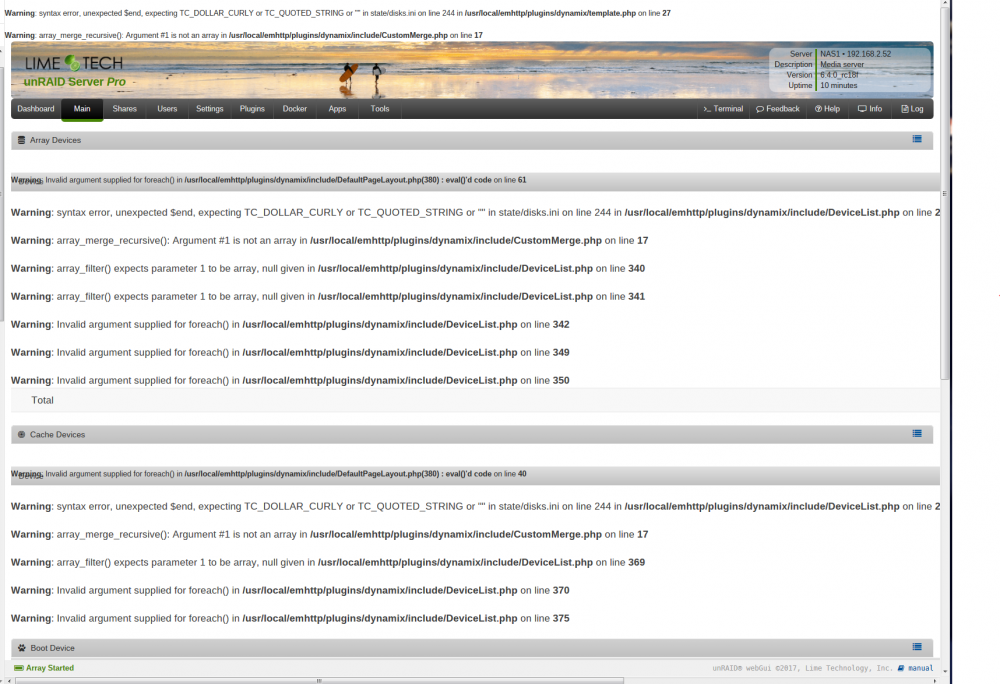Screen dimensions: 1000x684
Task: Click the unRAID Server Pro title
Action: pos(75,82)
